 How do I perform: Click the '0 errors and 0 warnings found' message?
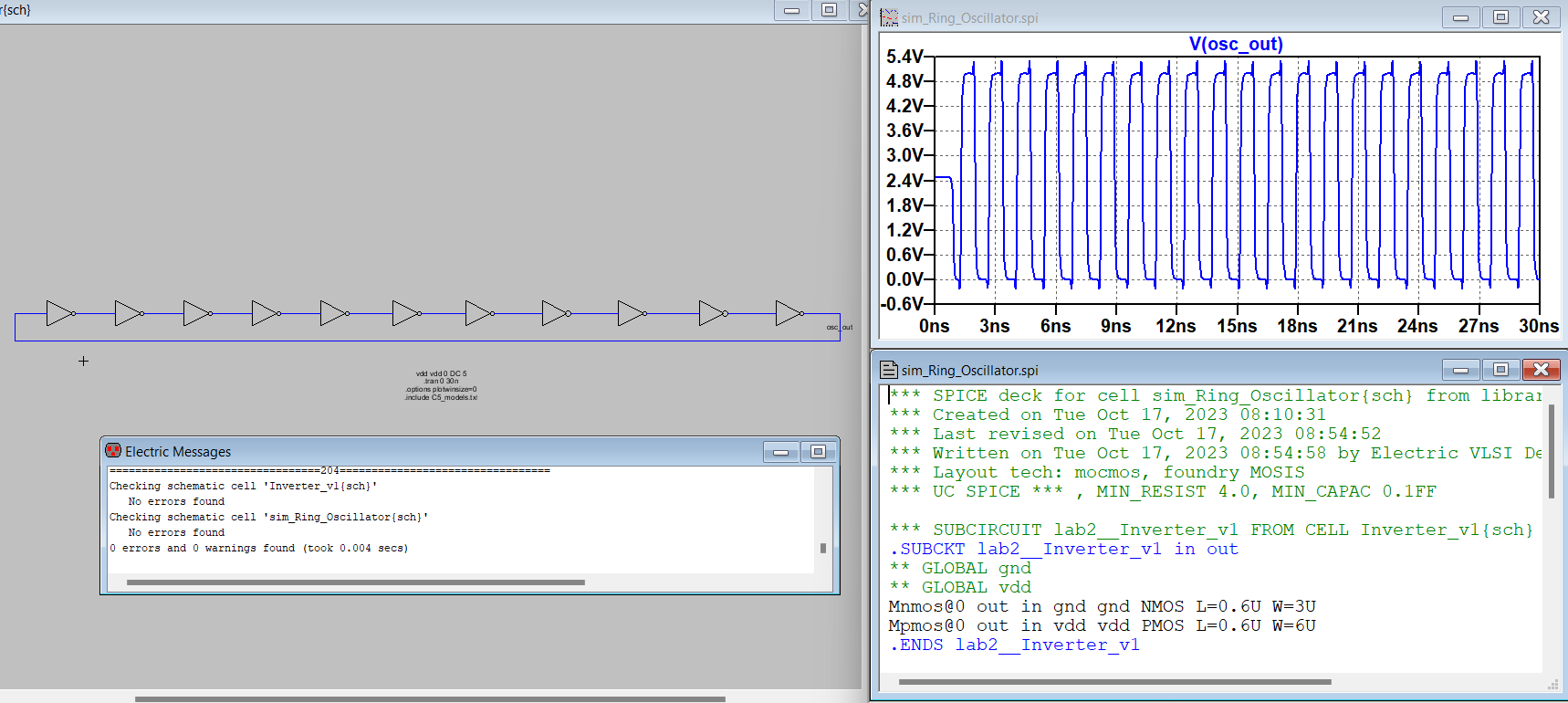pos(259,548)
